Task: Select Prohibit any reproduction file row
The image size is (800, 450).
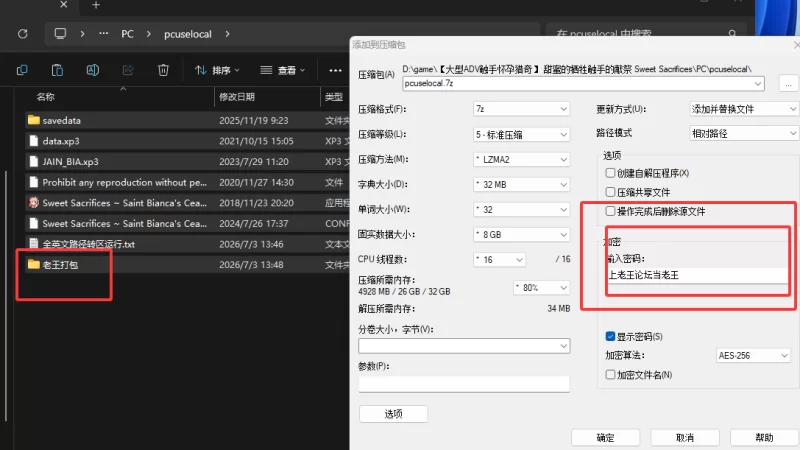Action: tap(187, 182)
